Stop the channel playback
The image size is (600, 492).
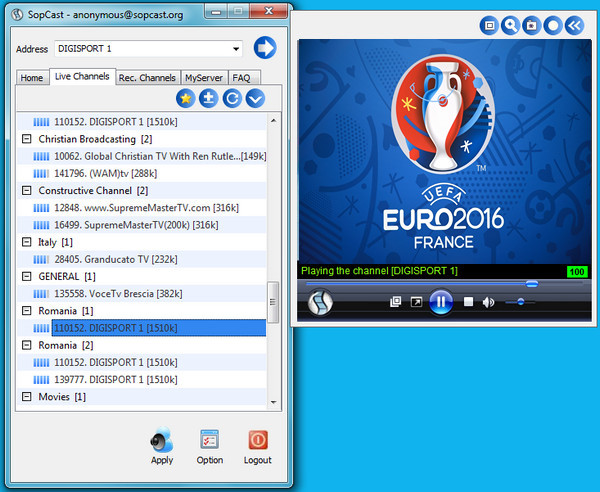(468, 302)
